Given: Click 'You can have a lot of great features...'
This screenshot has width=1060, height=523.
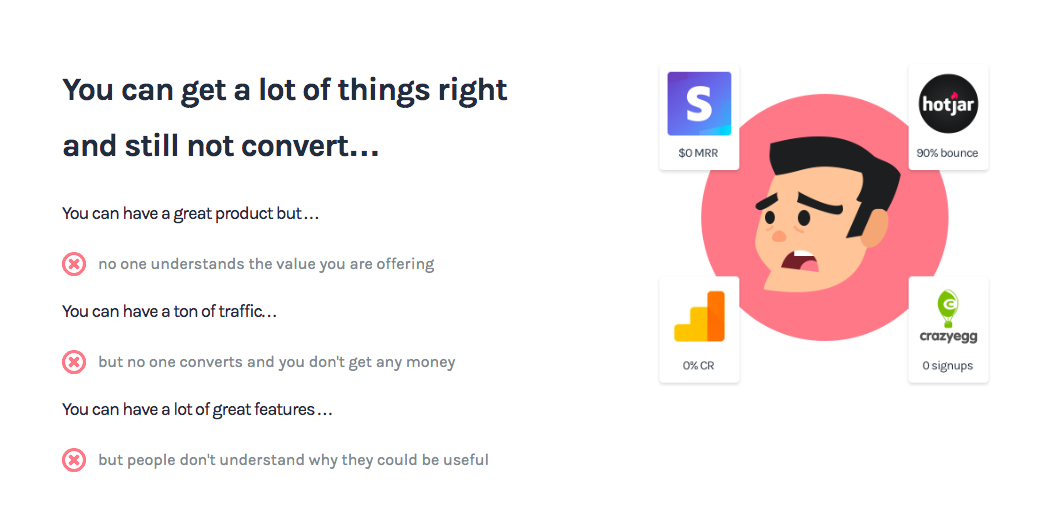Looking at the screenshot, I should tap(197, 409).
